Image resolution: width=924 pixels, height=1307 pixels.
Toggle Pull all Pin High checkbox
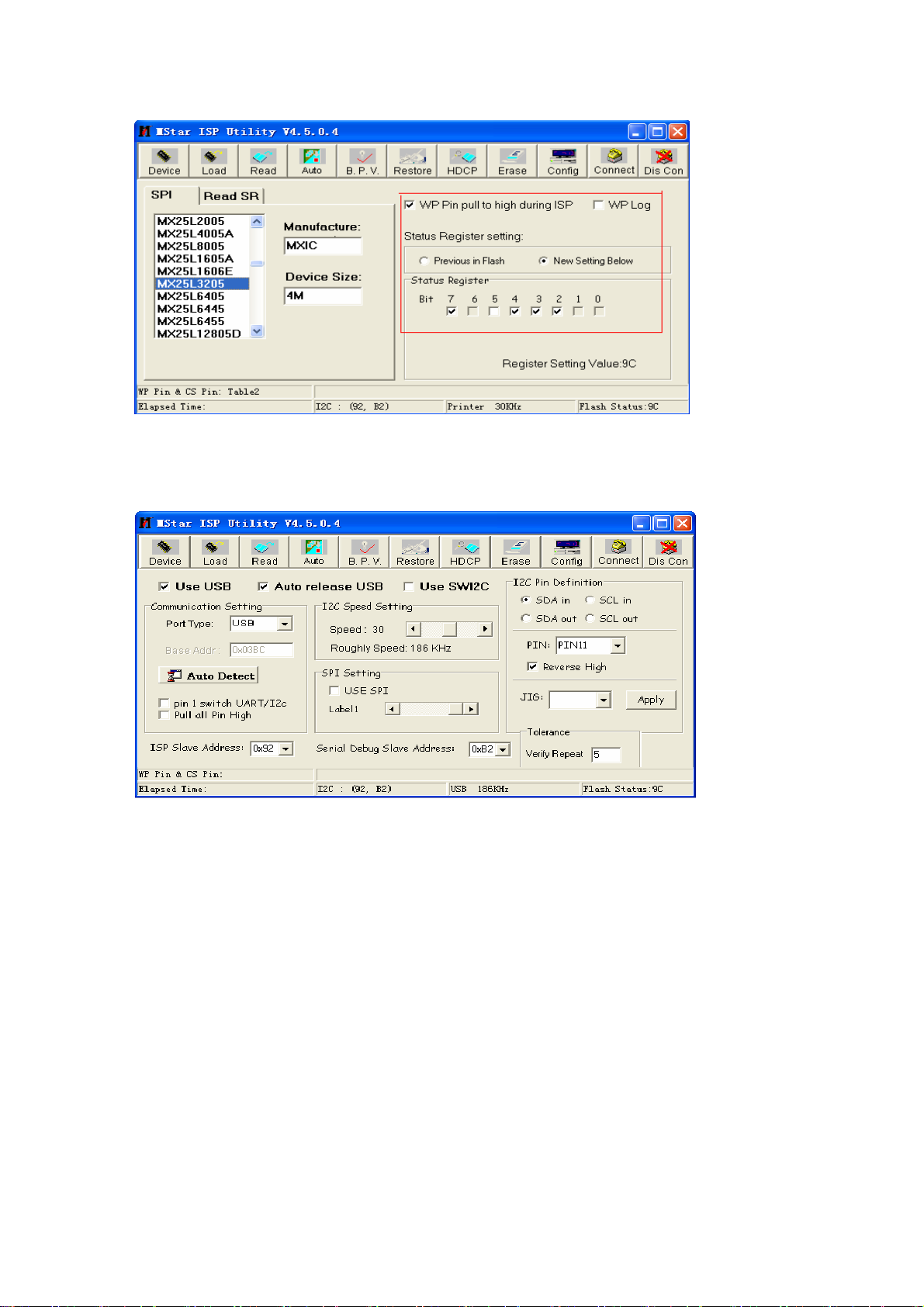click(164, 715)
